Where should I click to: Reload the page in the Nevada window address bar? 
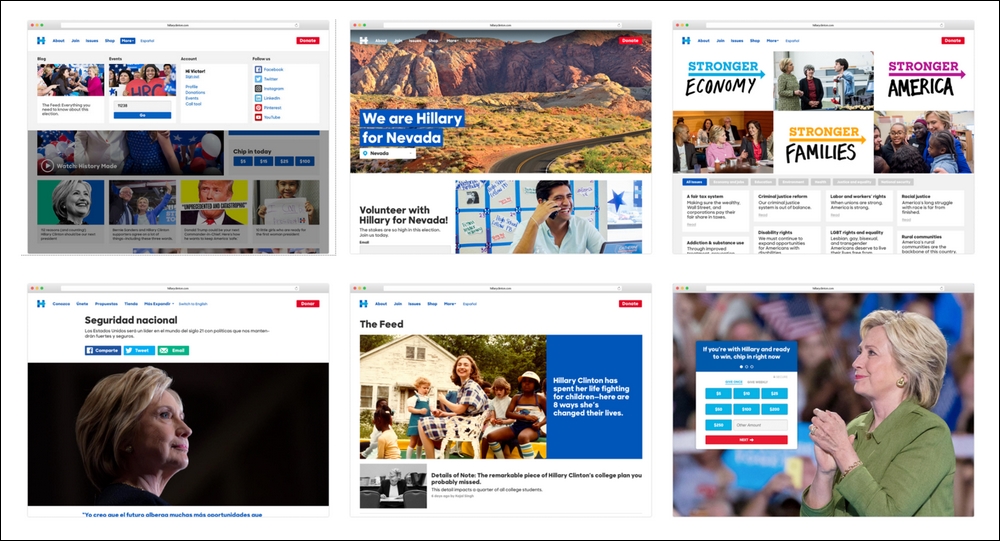click(x=619, y=26)
